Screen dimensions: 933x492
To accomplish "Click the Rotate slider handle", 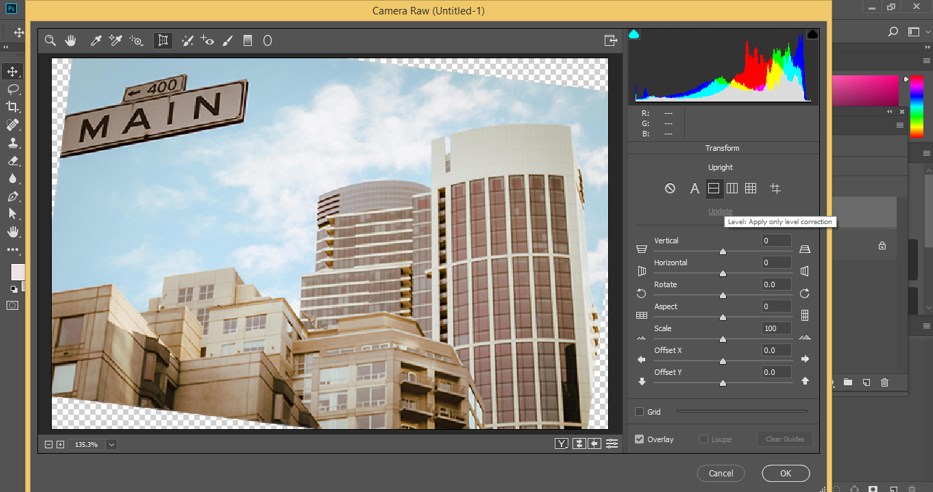I will (x=723, y=297).
